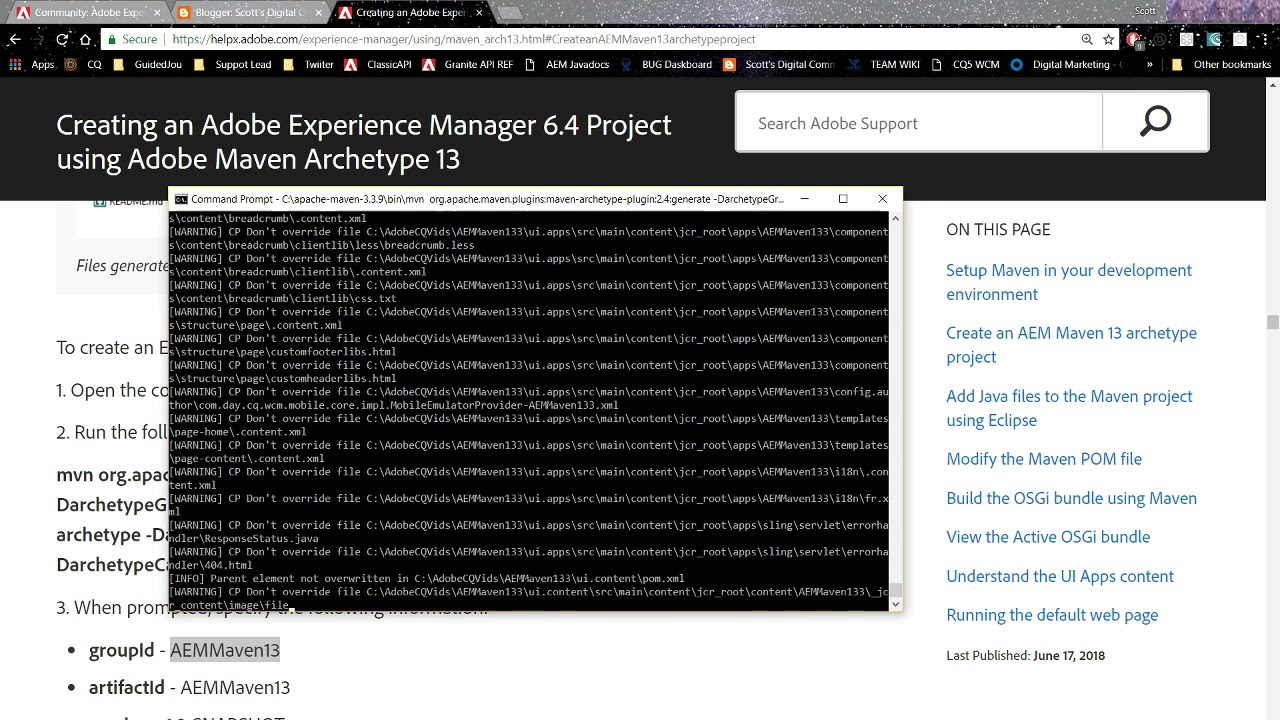Minimize the Command Prompt window

tap(805, 199)
